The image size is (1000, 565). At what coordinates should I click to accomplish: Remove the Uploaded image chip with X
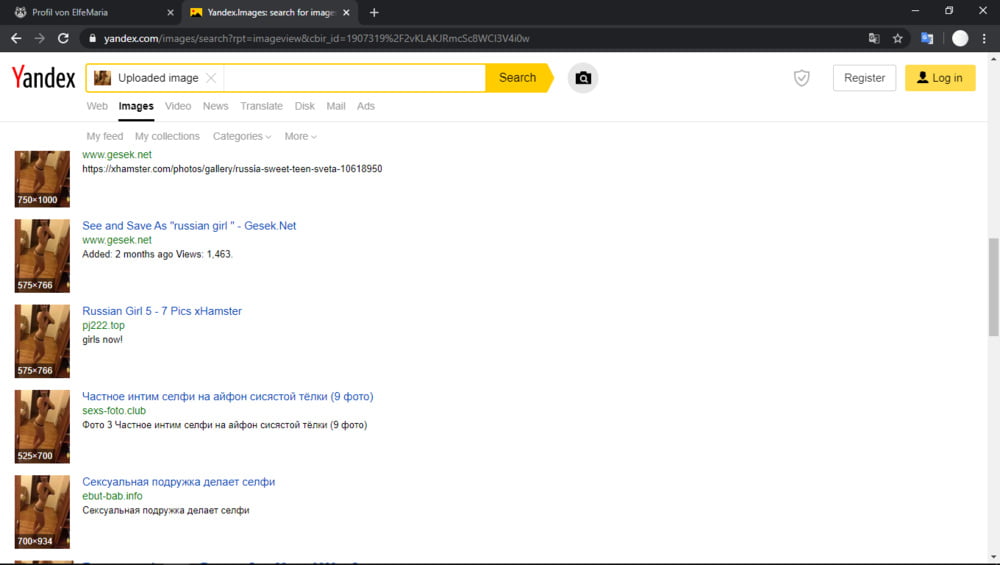[x=210, y=78]
